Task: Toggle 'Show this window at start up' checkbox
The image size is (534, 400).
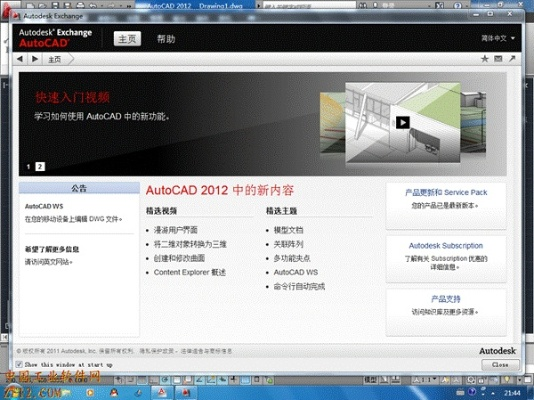Action: 19,364
